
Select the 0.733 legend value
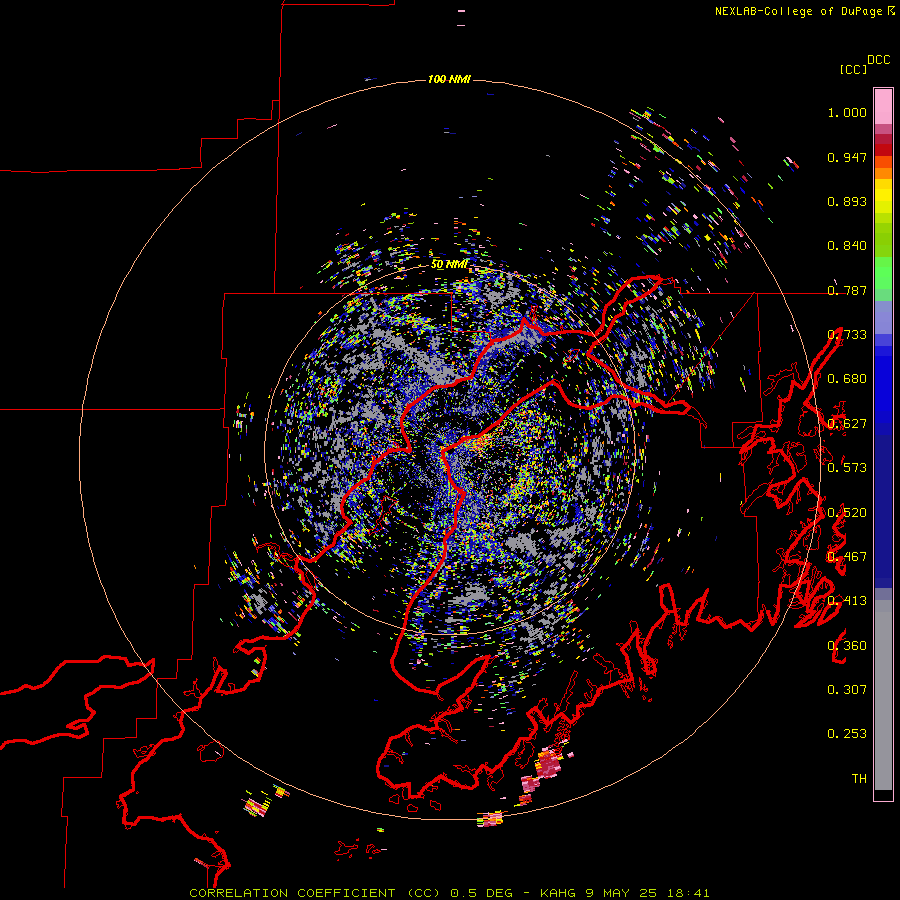[x=847, y=335]
